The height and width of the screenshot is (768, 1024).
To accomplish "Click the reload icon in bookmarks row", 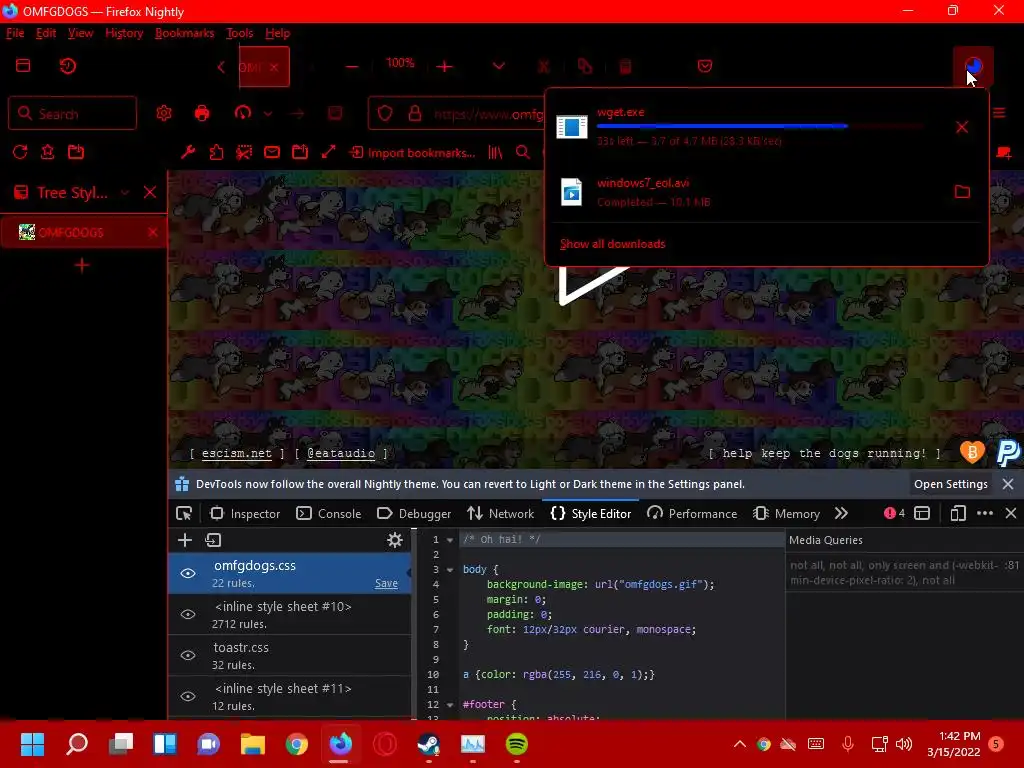I will pyautogui.click(x=20, y=152).
